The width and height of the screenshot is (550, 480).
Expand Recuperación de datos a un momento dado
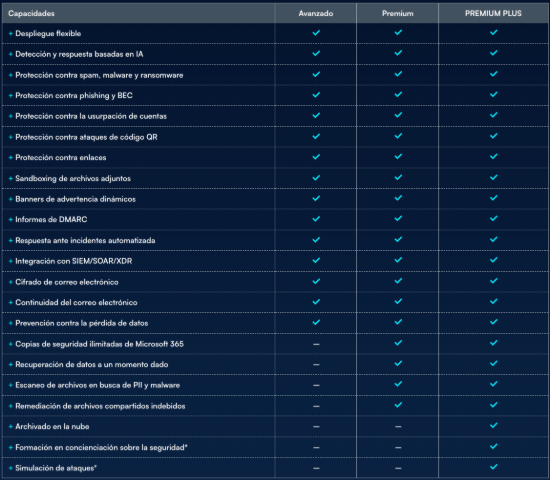[11, 365]
